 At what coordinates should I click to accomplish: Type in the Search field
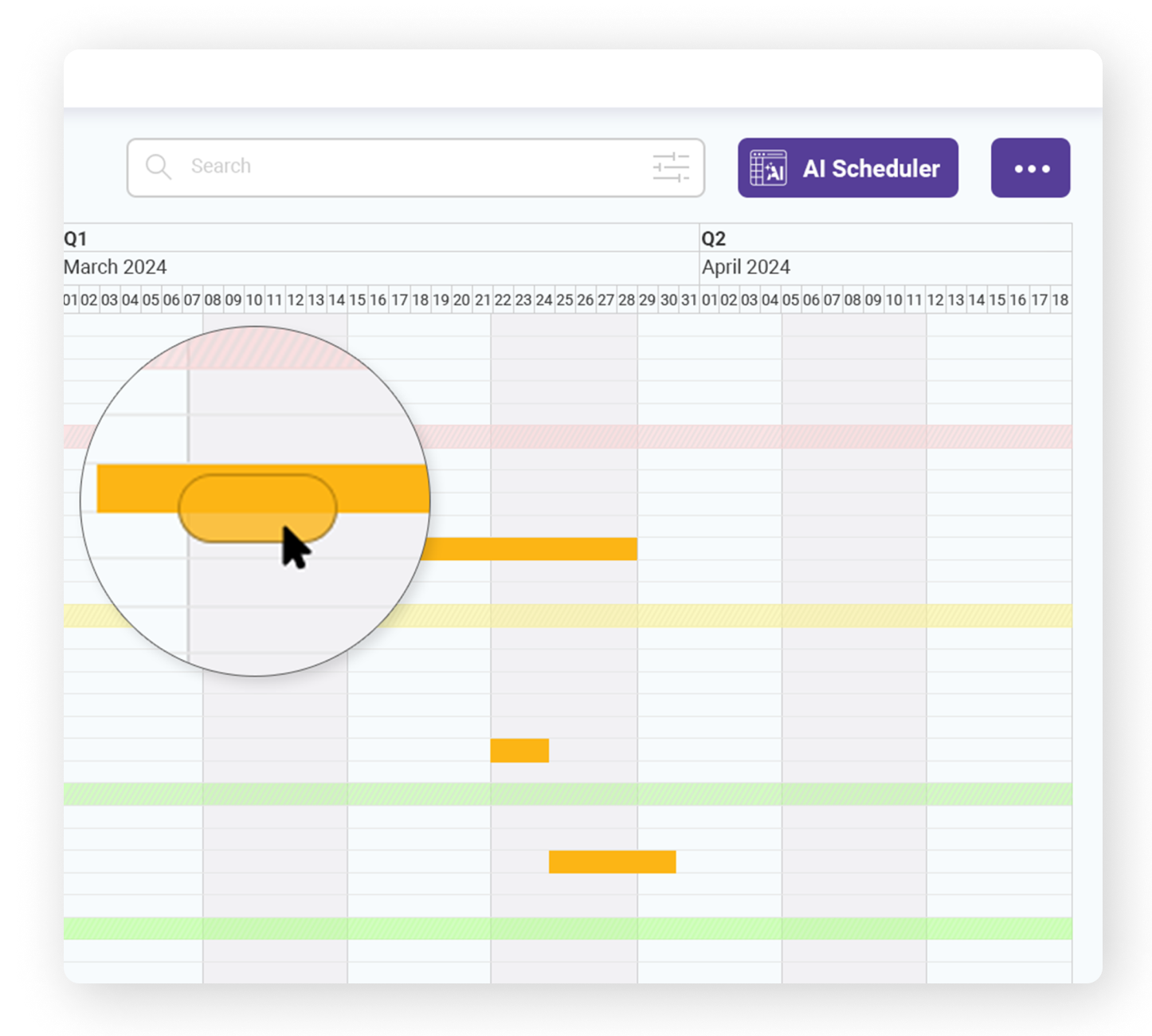[414, 167]
